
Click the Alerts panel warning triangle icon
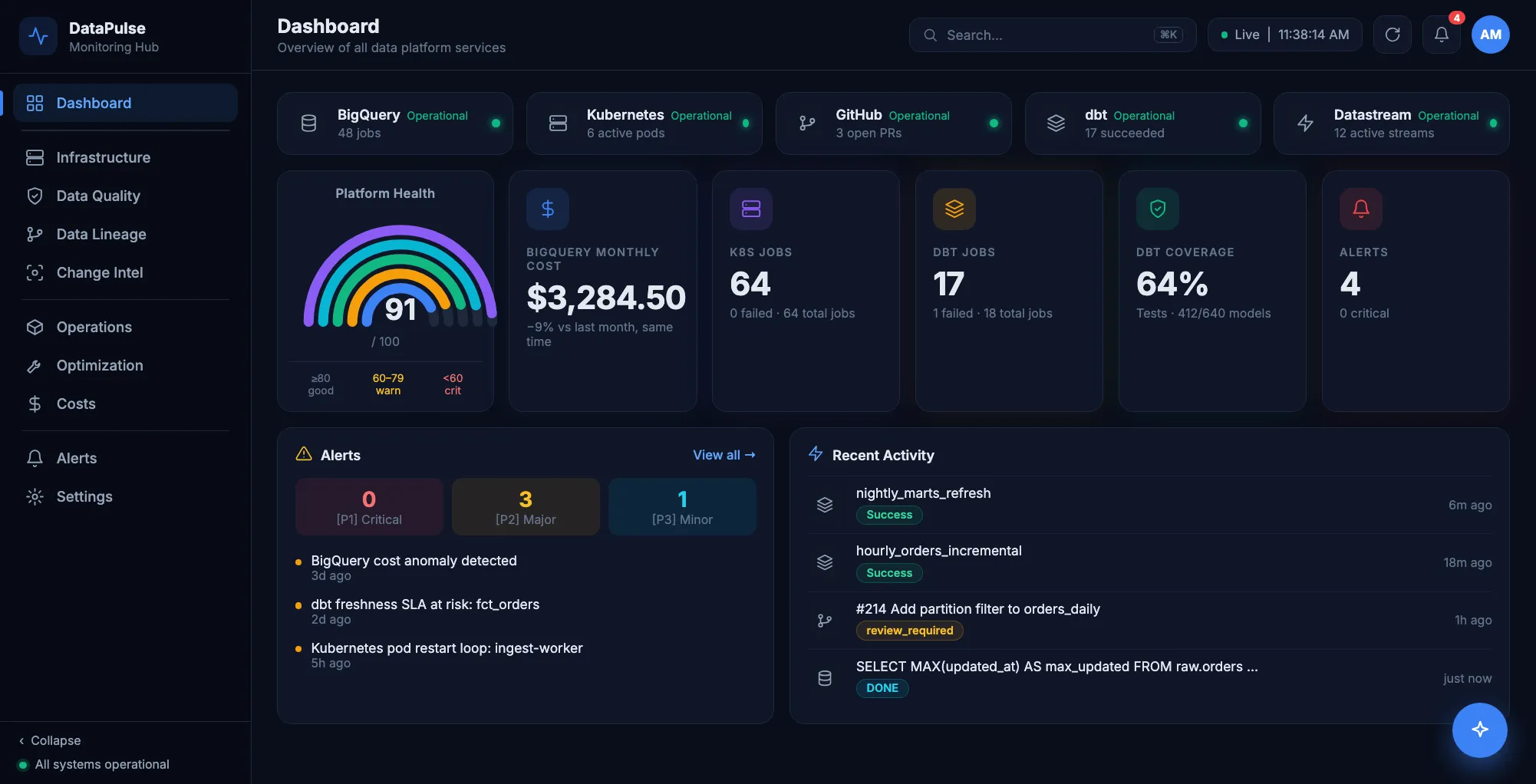(x=304, y=454)
